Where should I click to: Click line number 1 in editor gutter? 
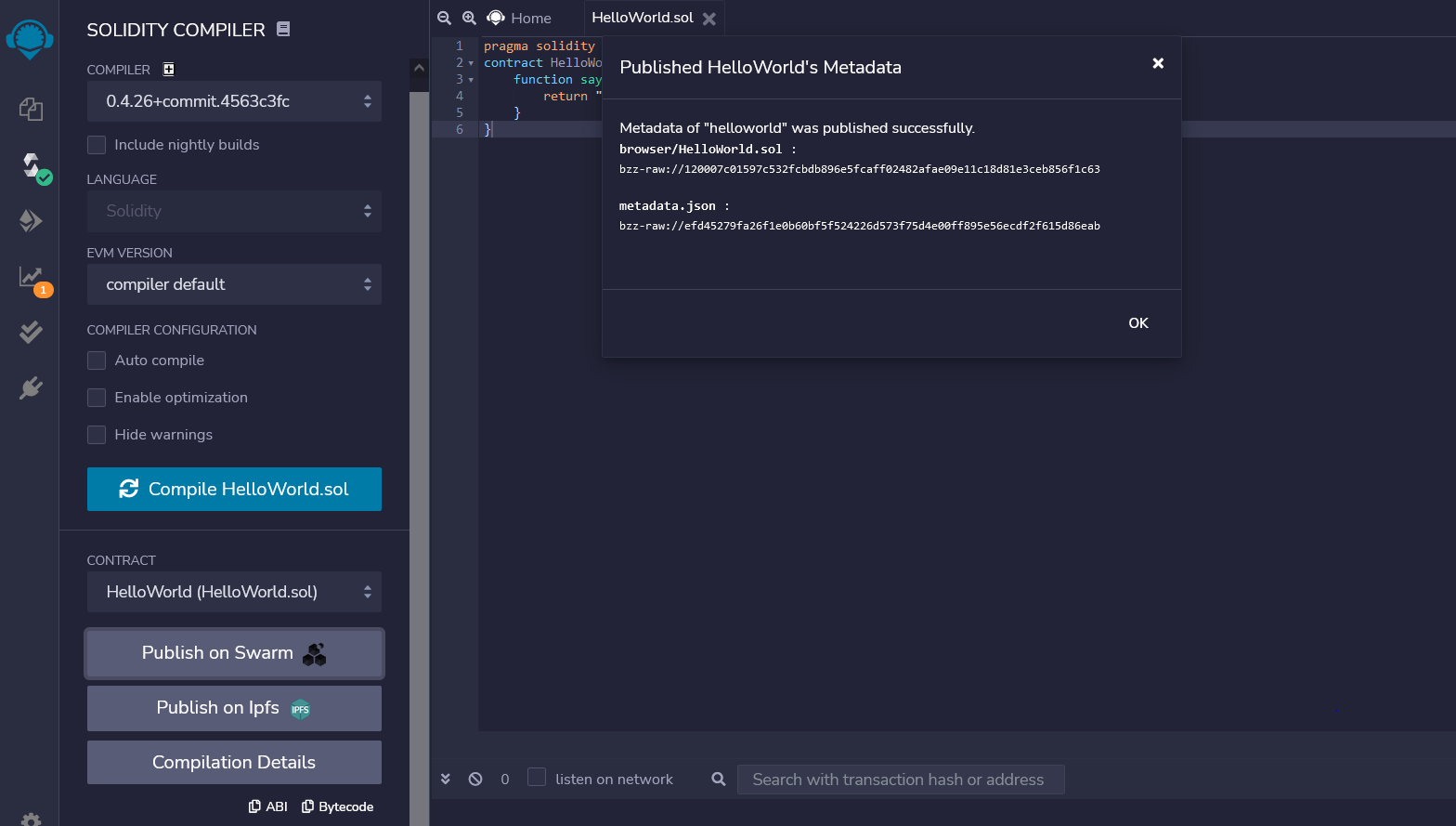(x=460, y=46)
